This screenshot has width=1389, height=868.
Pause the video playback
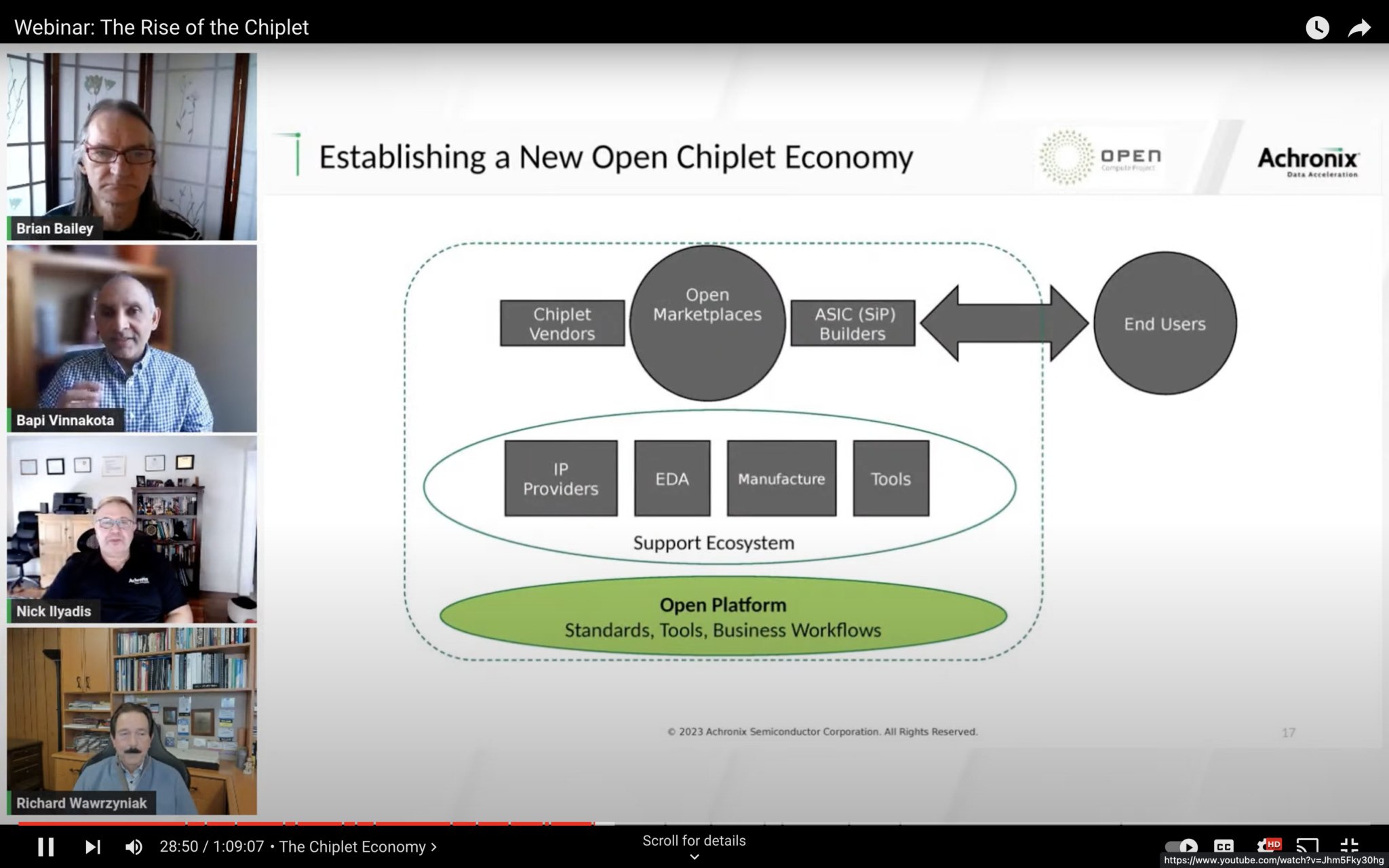pyautogui.click(x=46, y=846)
